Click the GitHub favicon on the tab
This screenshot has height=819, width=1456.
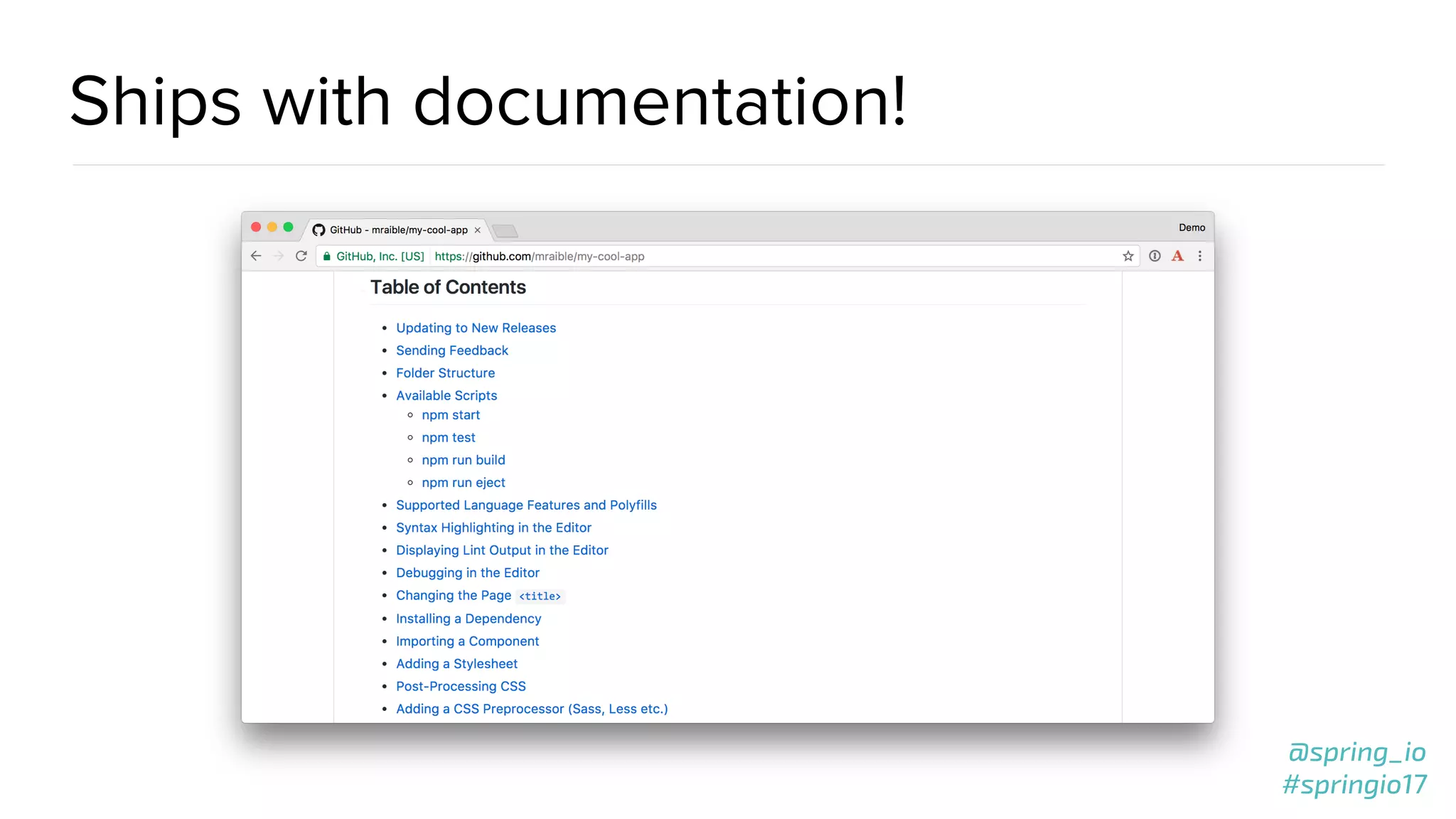(x=318, y=230)
